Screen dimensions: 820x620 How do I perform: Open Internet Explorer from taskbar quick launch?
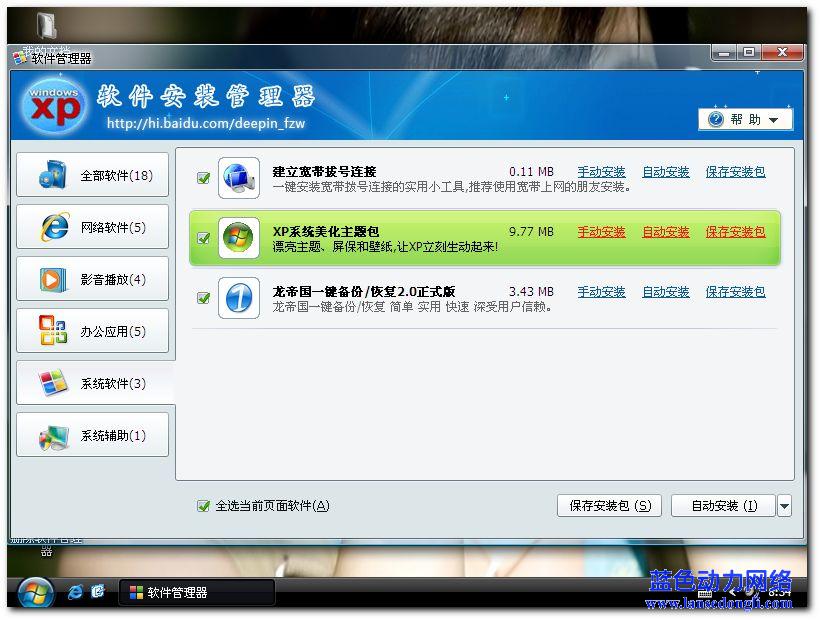coord(75,592)
